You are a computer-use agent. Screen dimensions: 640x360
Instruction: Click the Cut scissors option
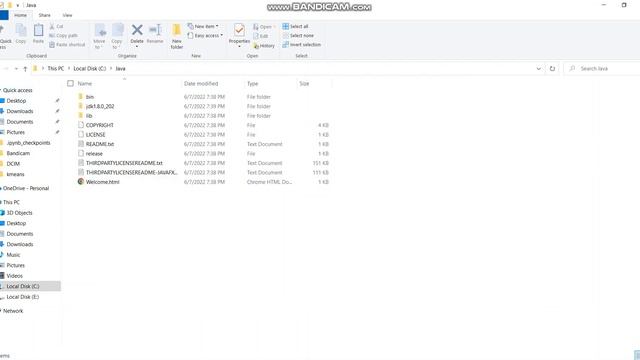56,27
